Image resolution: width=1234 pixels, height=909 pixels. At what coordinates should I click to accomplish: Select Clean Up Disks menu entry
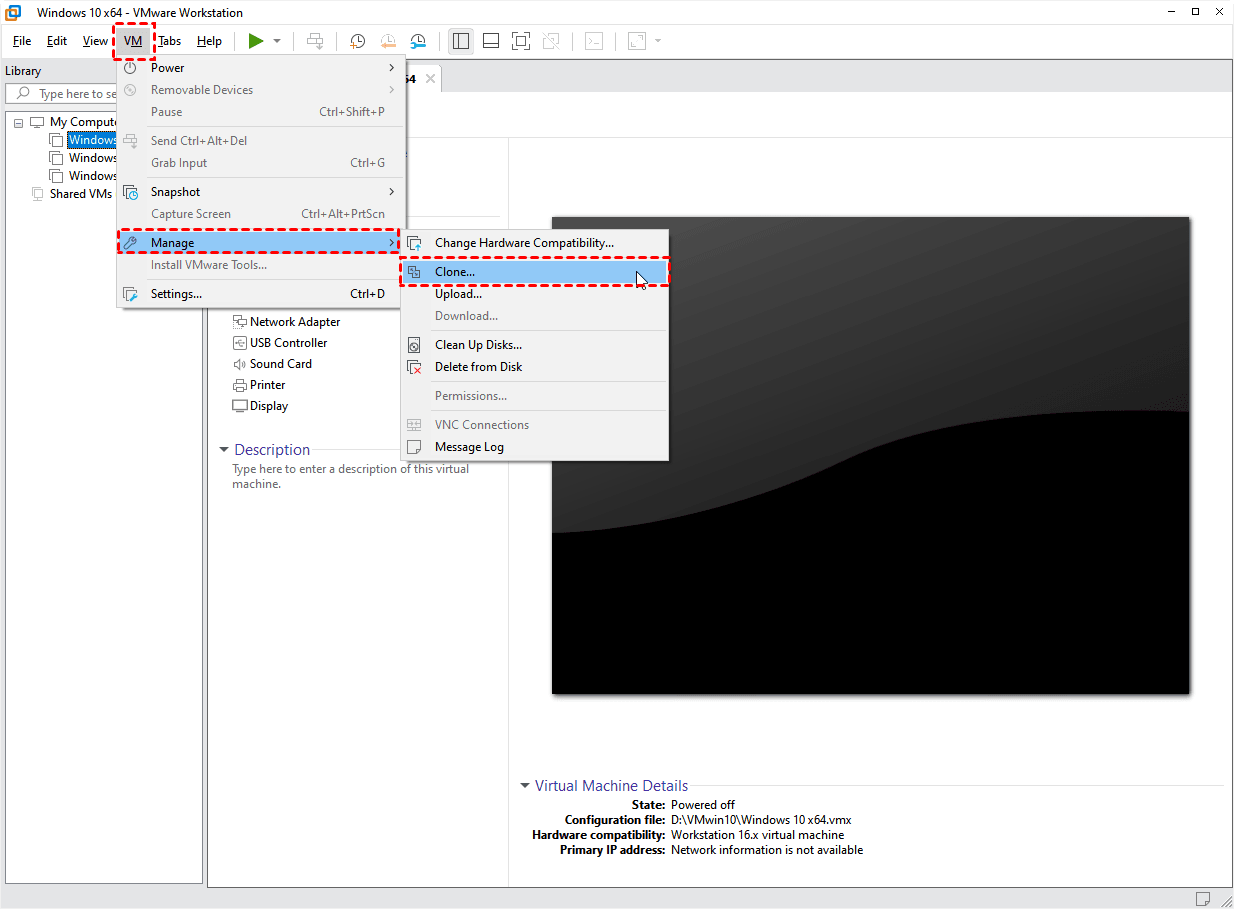pos(478,345)
